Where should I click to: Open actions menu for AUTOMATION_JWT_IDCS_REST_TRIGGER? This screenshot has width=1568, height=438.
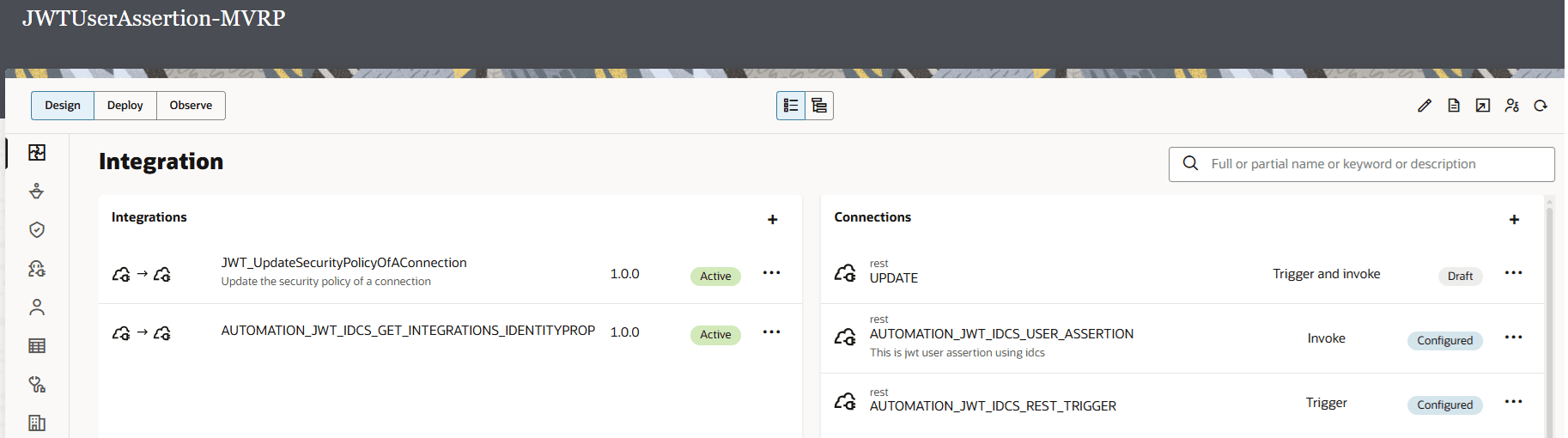click(1514, 402)
